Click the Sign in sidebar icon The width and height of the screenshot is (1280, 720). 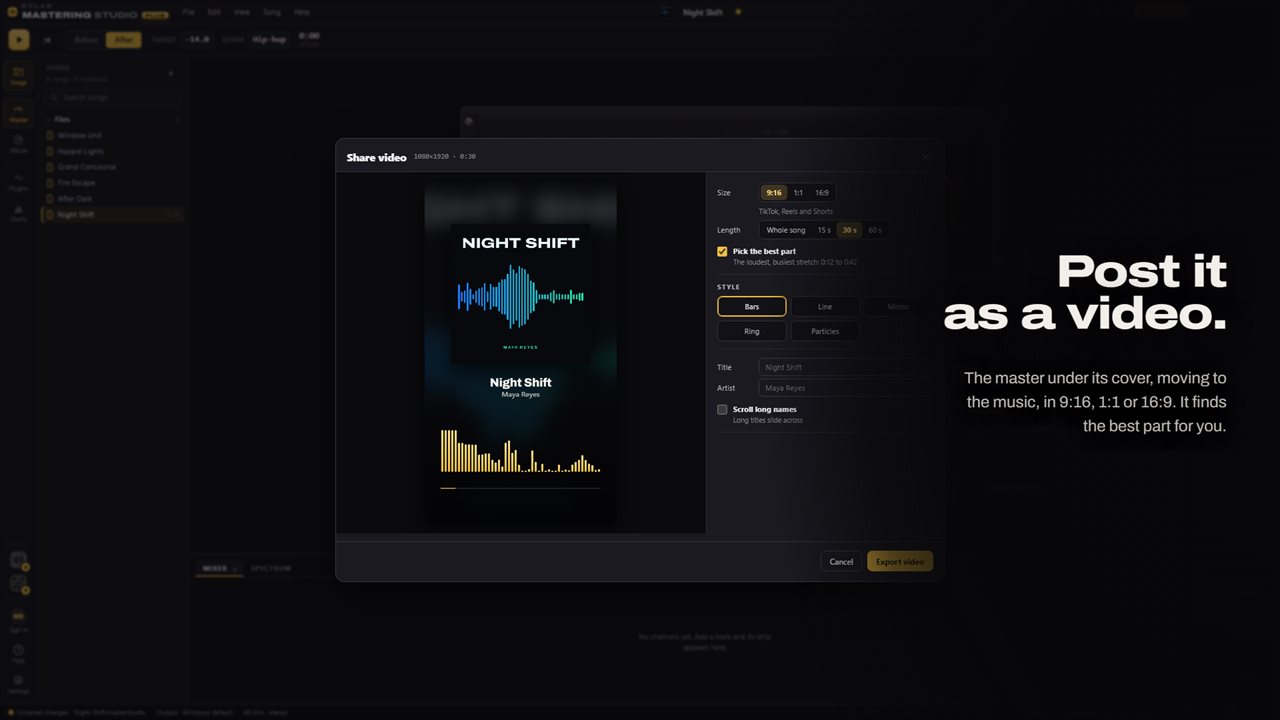pyautogui.click(x=18, y=621)
